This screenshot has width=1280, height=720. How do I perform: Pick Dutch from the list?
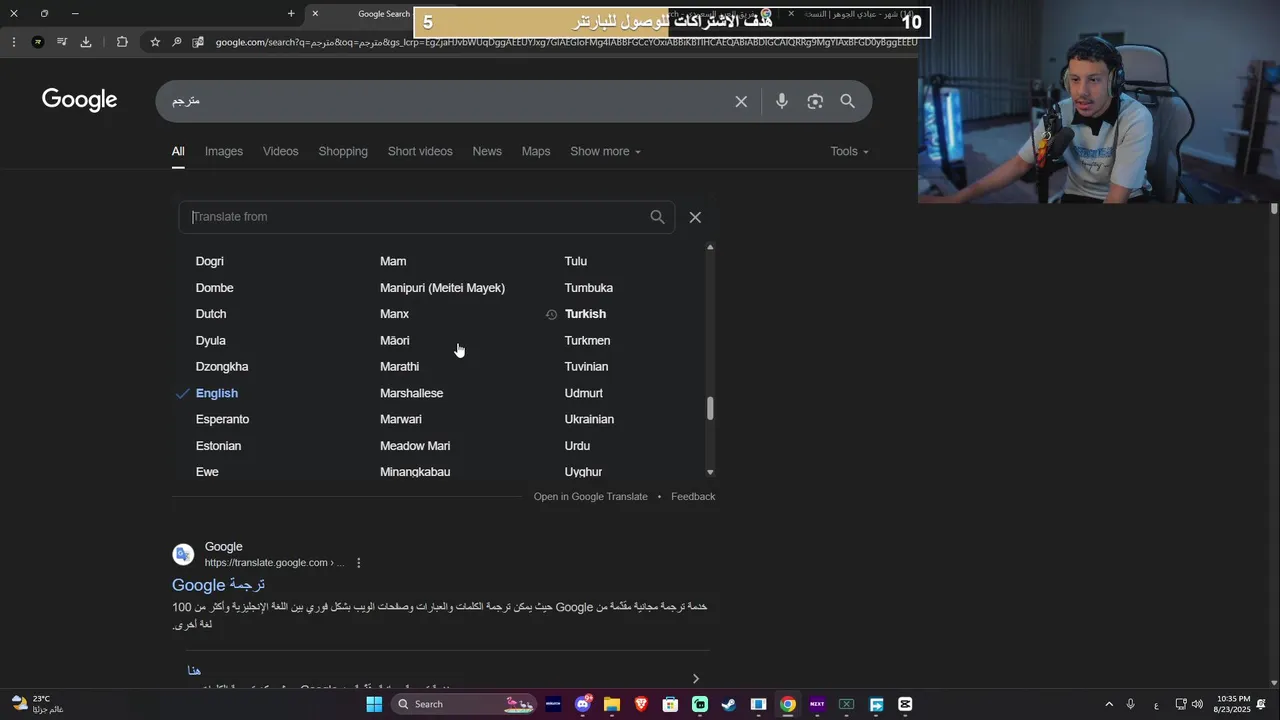coord(211,314)
